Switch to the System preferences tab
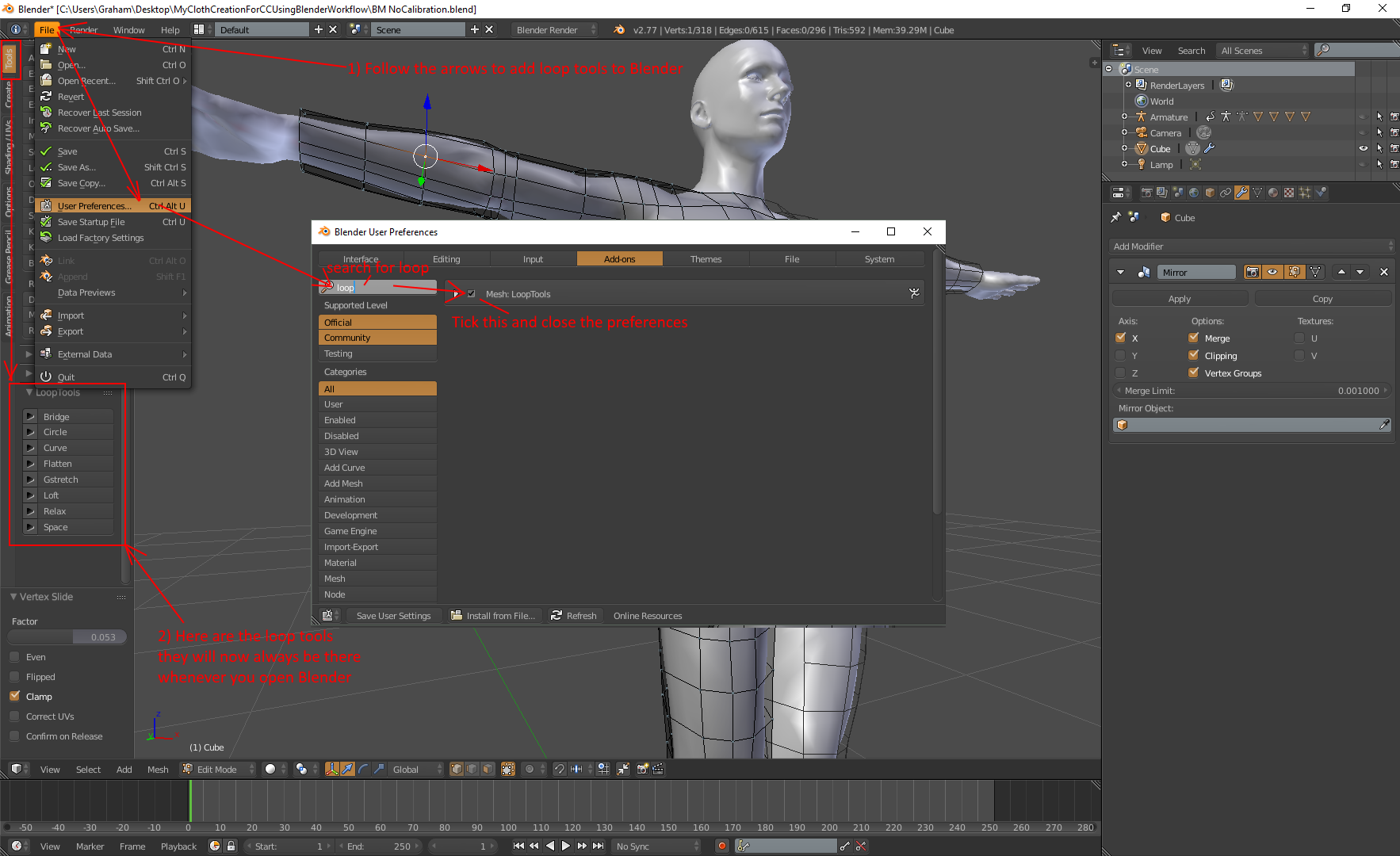 [879, 259]
